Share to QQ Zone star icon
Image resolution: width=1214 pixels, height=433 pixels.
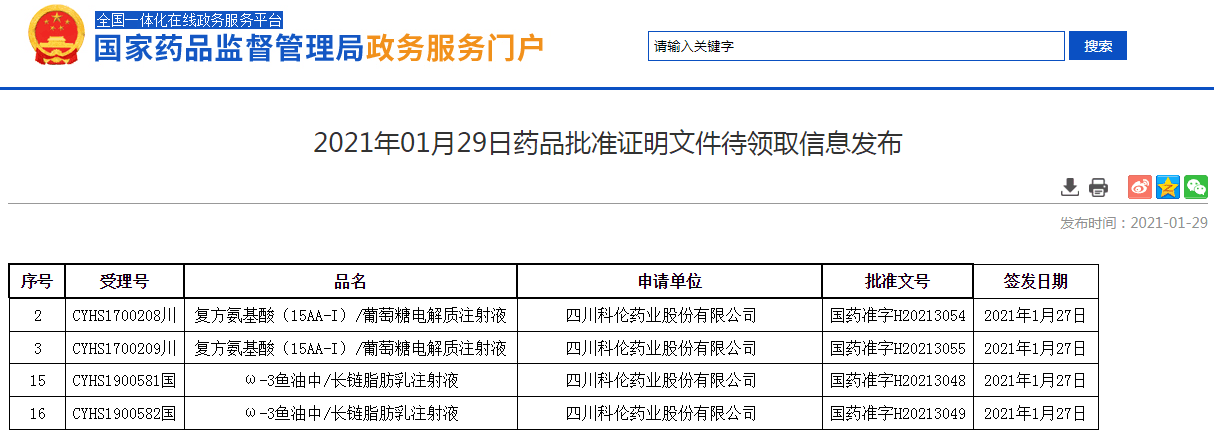tap(1168, 186)
